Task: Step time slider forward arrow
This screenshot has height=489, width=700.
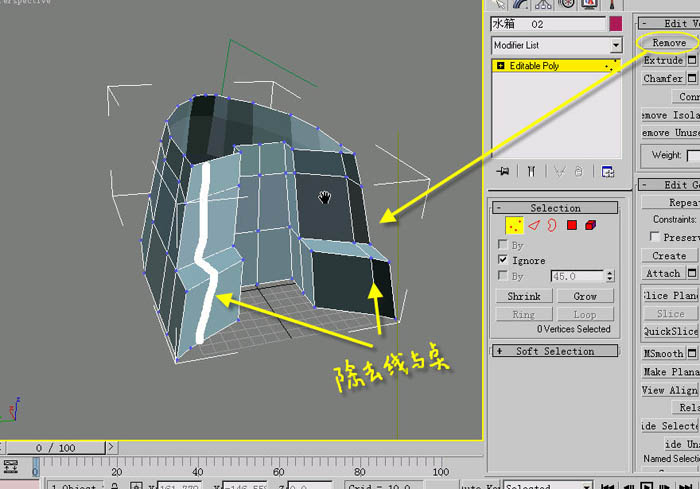Action: tap(112, 447)
